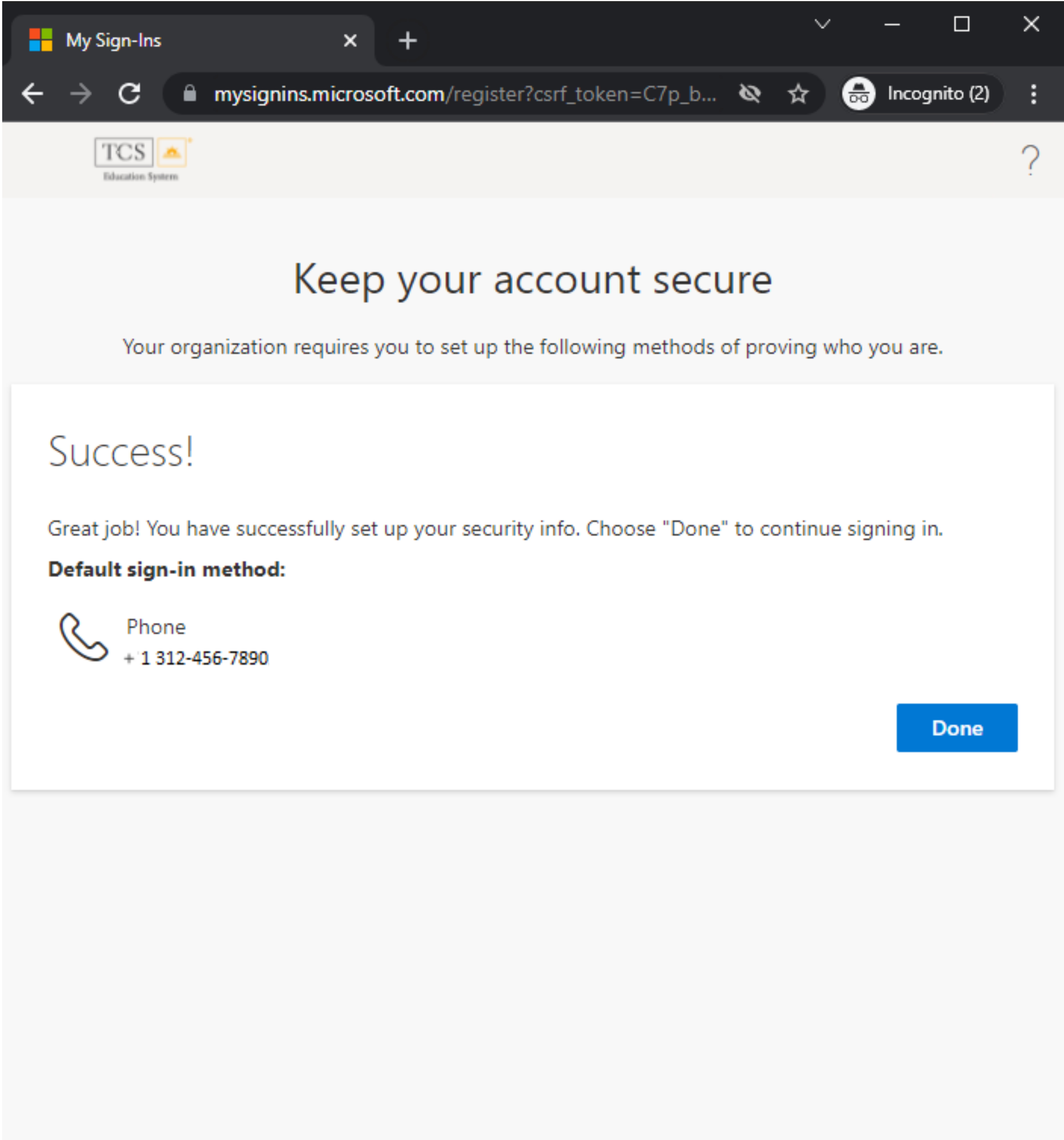Image resolution: width=1064 pixels, height=1140 pixels.
Task: Open a new tab with plus button
Action: pos(408,41)
